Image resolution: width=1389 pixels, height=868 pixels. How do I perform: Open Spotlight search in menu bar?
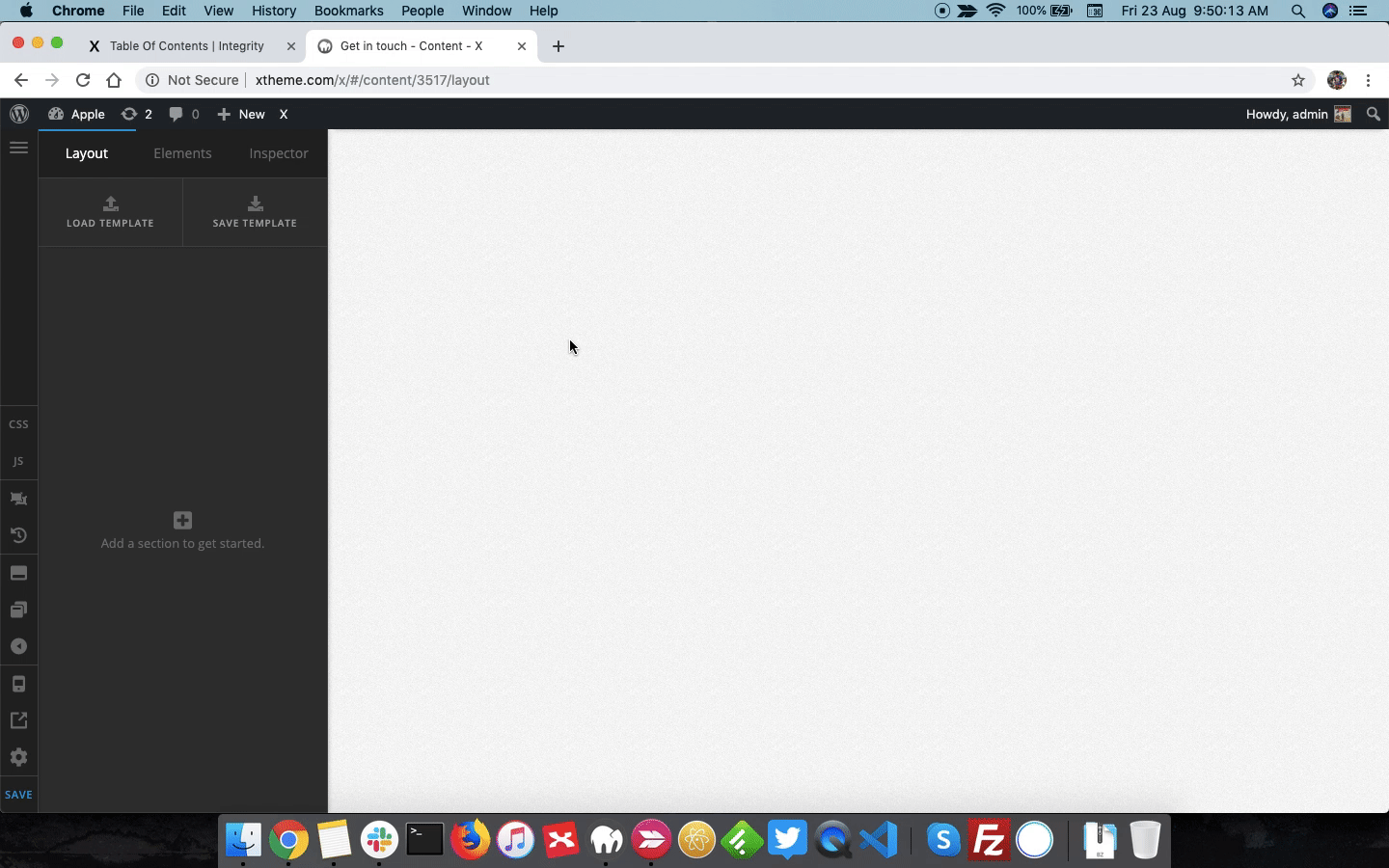pyautogui.click(x=1298, y=11)
